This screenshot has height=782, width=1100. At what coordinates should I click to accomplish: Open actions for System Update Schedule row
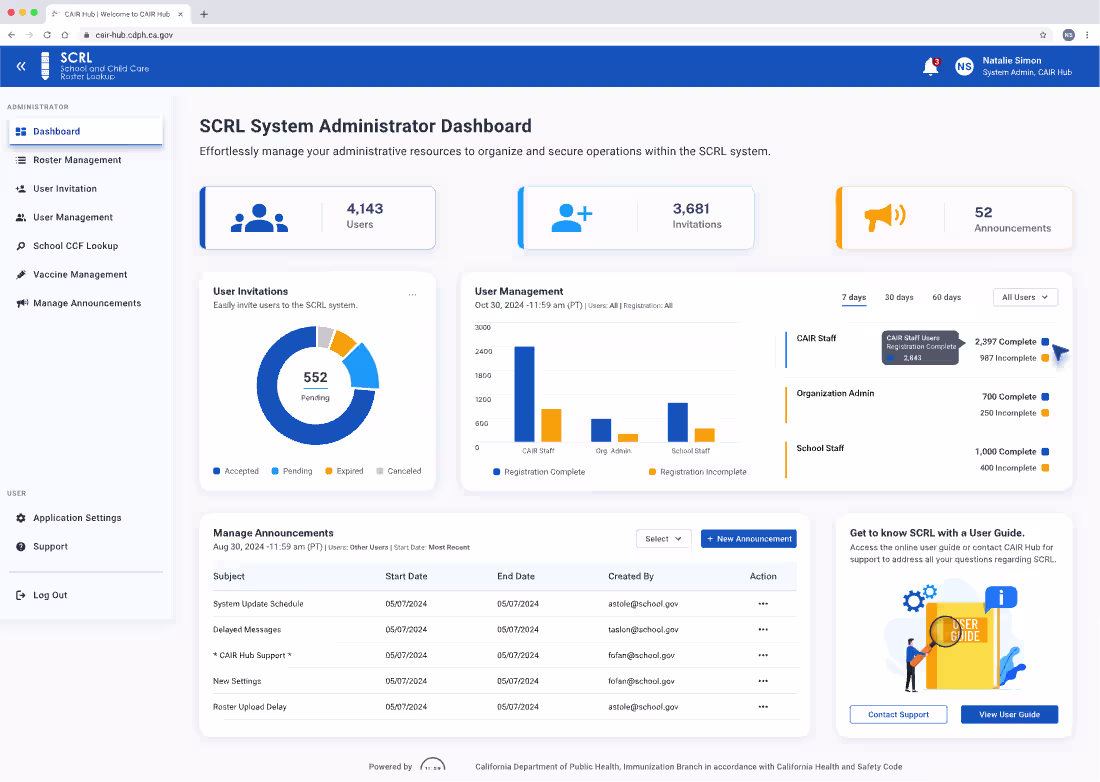click(763, 605)
